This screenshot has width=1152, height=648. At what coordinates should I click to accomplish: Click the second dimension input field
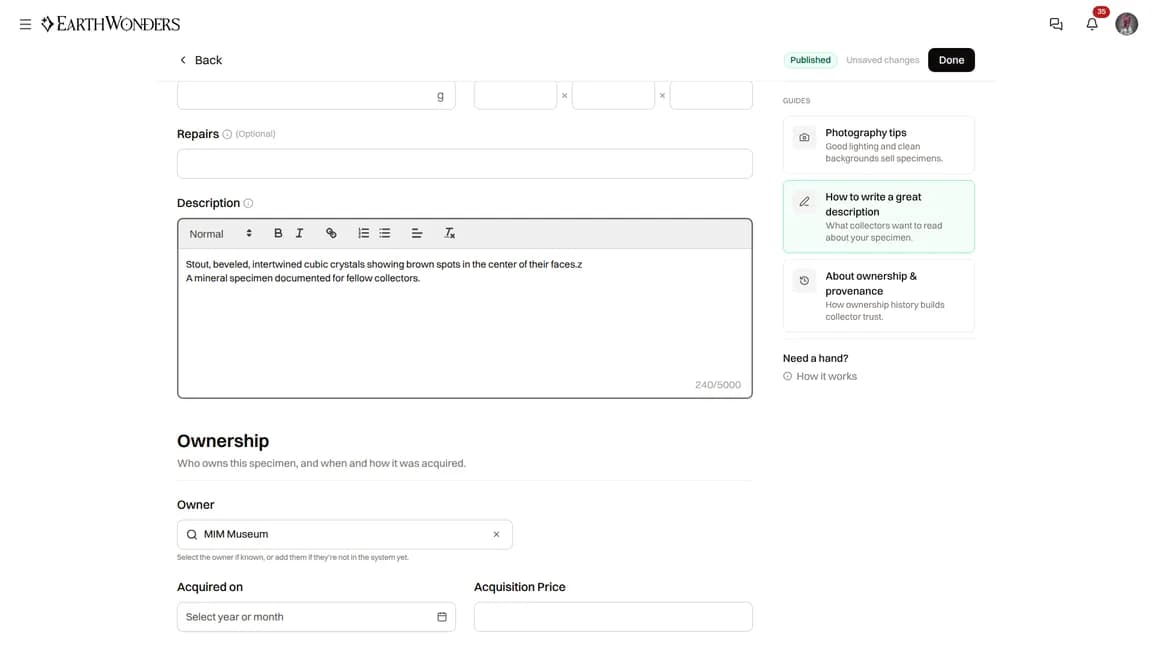(x=613, y=96)
